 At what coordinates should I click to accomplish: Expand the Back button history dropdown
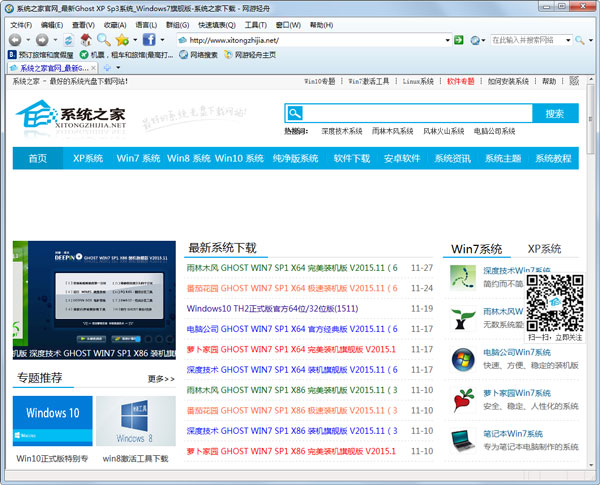(x=28, y=40)
